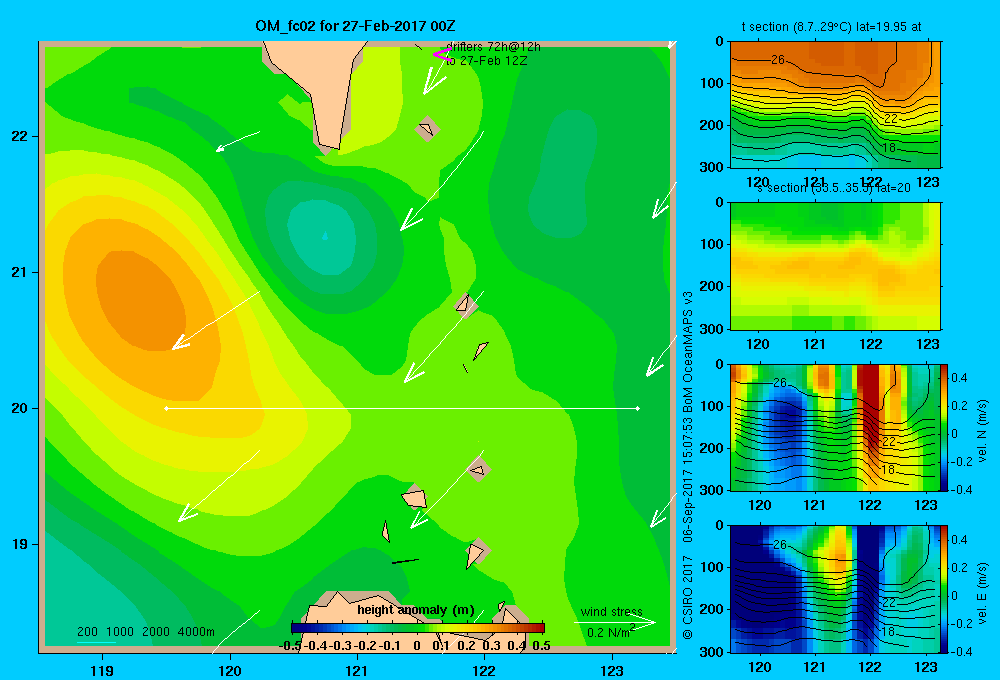Click the title OM_fc02 for 27-Feb-2017 00Z
The image size is (1000, 680).
point(355,26)
